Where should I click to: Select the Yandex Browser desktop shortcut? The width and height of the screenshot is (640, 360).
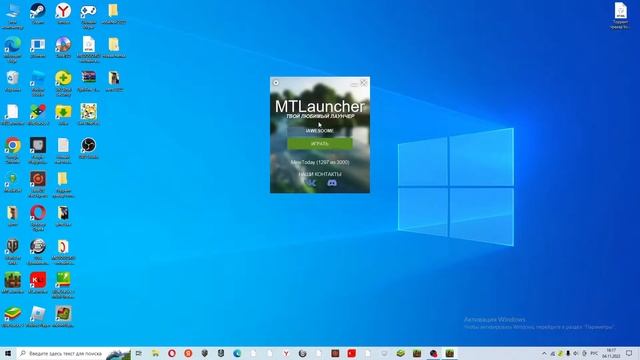click(x=63, y=13)
